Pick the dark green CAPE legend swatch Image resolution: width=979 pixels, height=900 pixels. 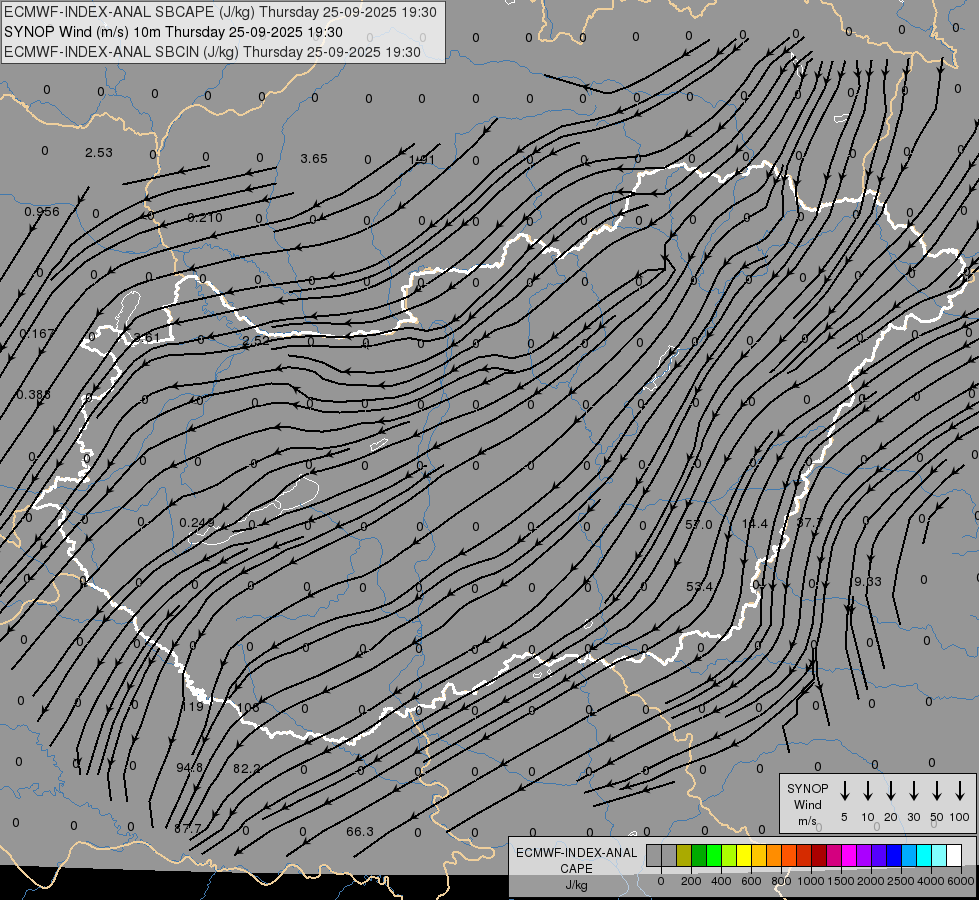pyautogui.click(x=699, y=856)
